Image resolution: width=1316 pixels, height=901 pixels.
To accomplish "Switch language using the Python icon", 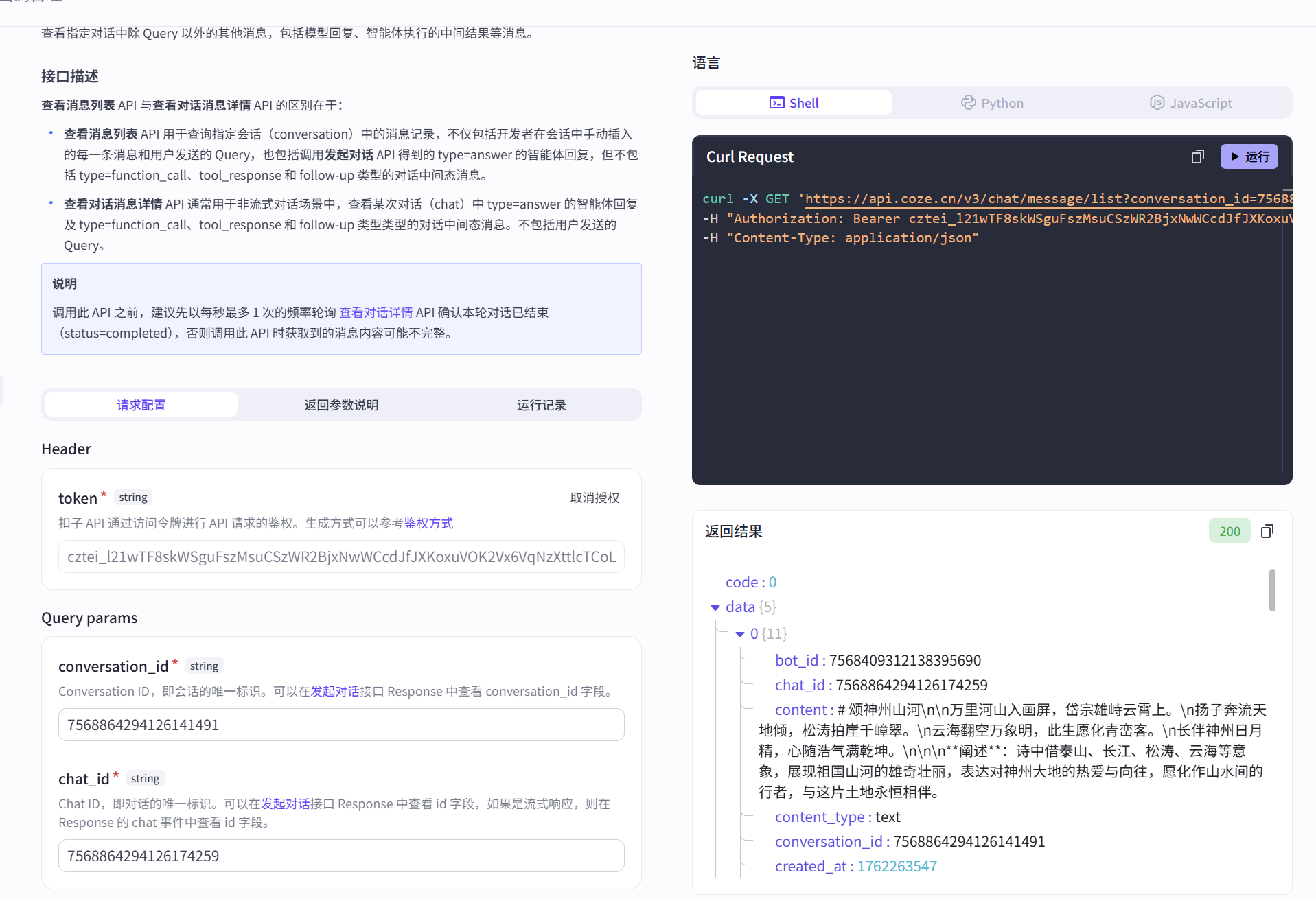I will [x=968, y=102].
